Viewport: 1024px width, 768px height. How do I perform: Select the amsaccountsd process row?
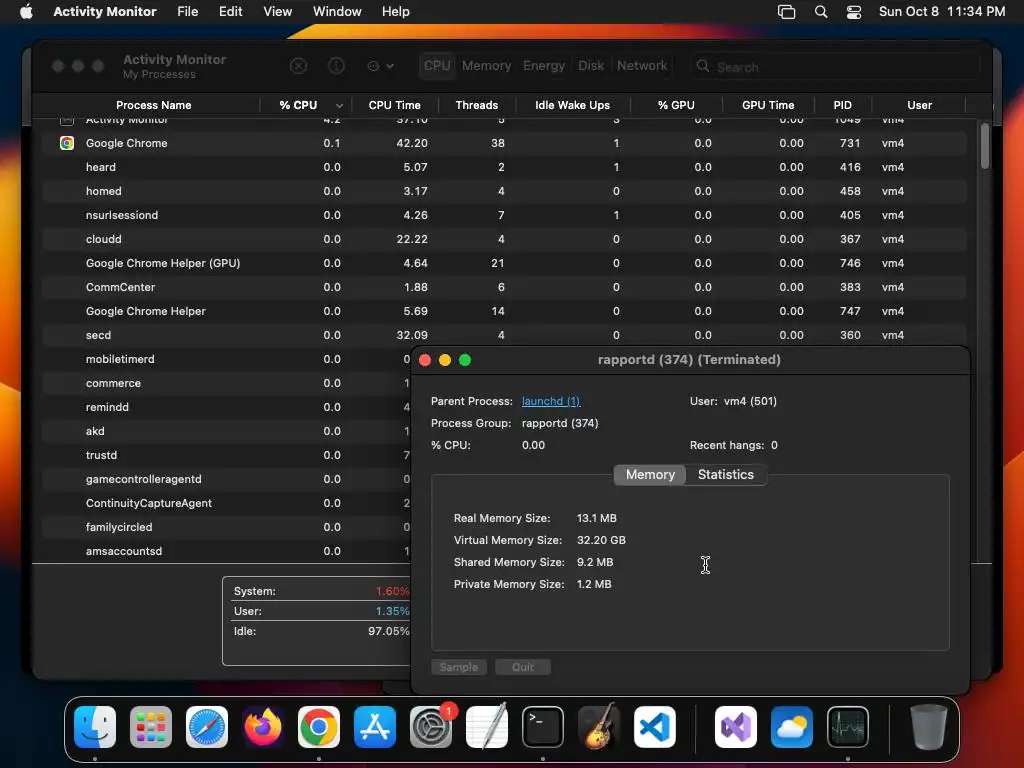point(227,551)
